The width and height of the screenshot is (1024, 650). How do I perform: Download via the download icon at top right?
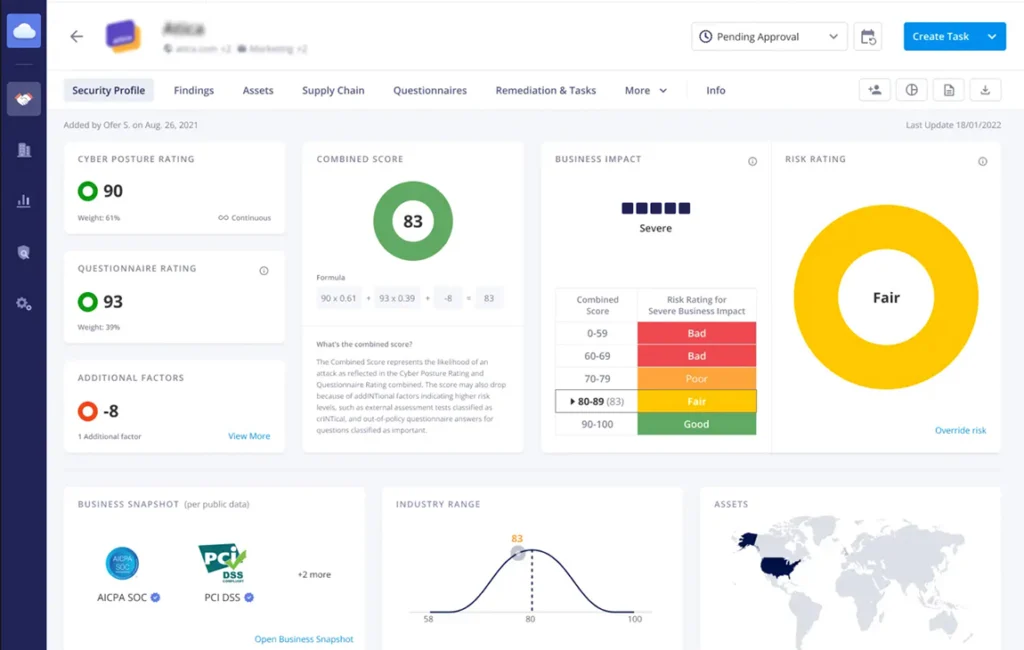985,89
